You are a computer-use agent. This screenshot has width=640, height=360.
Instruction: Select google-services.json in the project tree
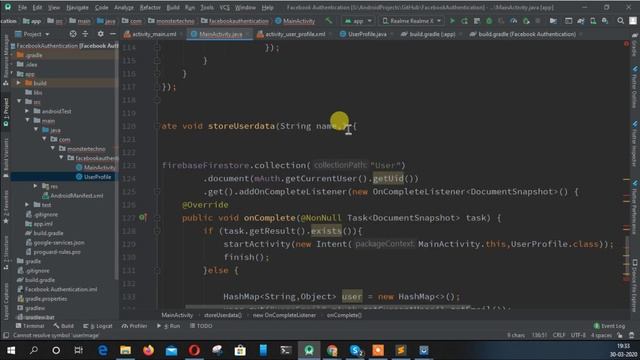click(x=59, y=242)
